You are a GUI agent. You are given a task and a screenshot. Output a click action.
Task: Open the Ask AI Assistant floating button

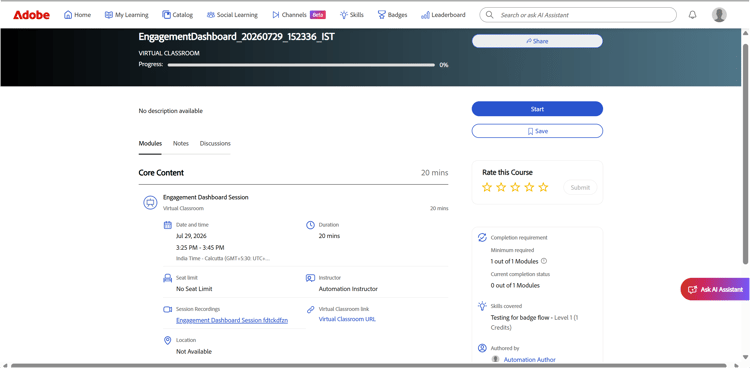(715, 290)
